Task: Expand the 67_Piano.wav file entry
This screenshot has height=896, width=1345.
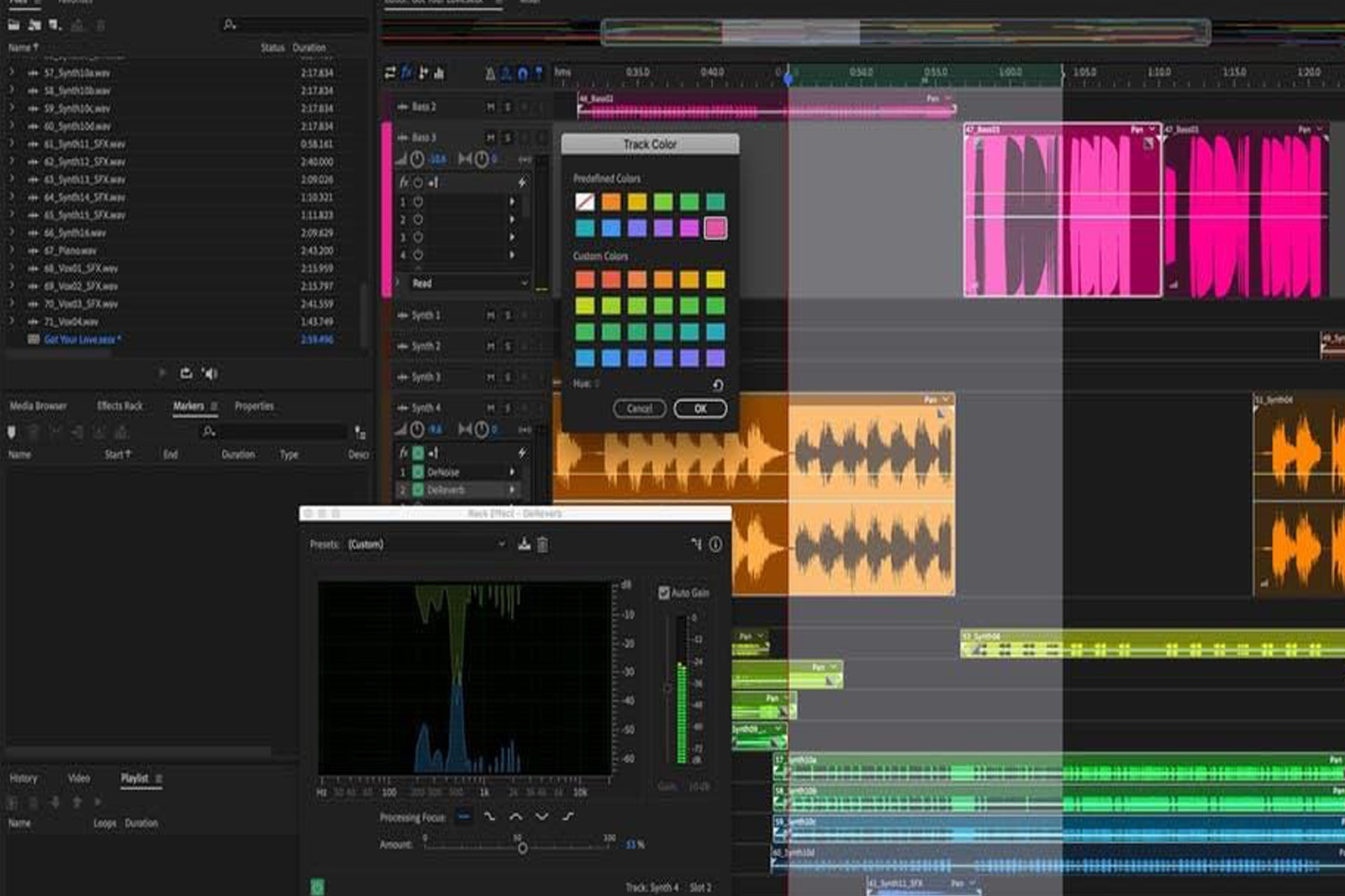Action: (12, 250)
